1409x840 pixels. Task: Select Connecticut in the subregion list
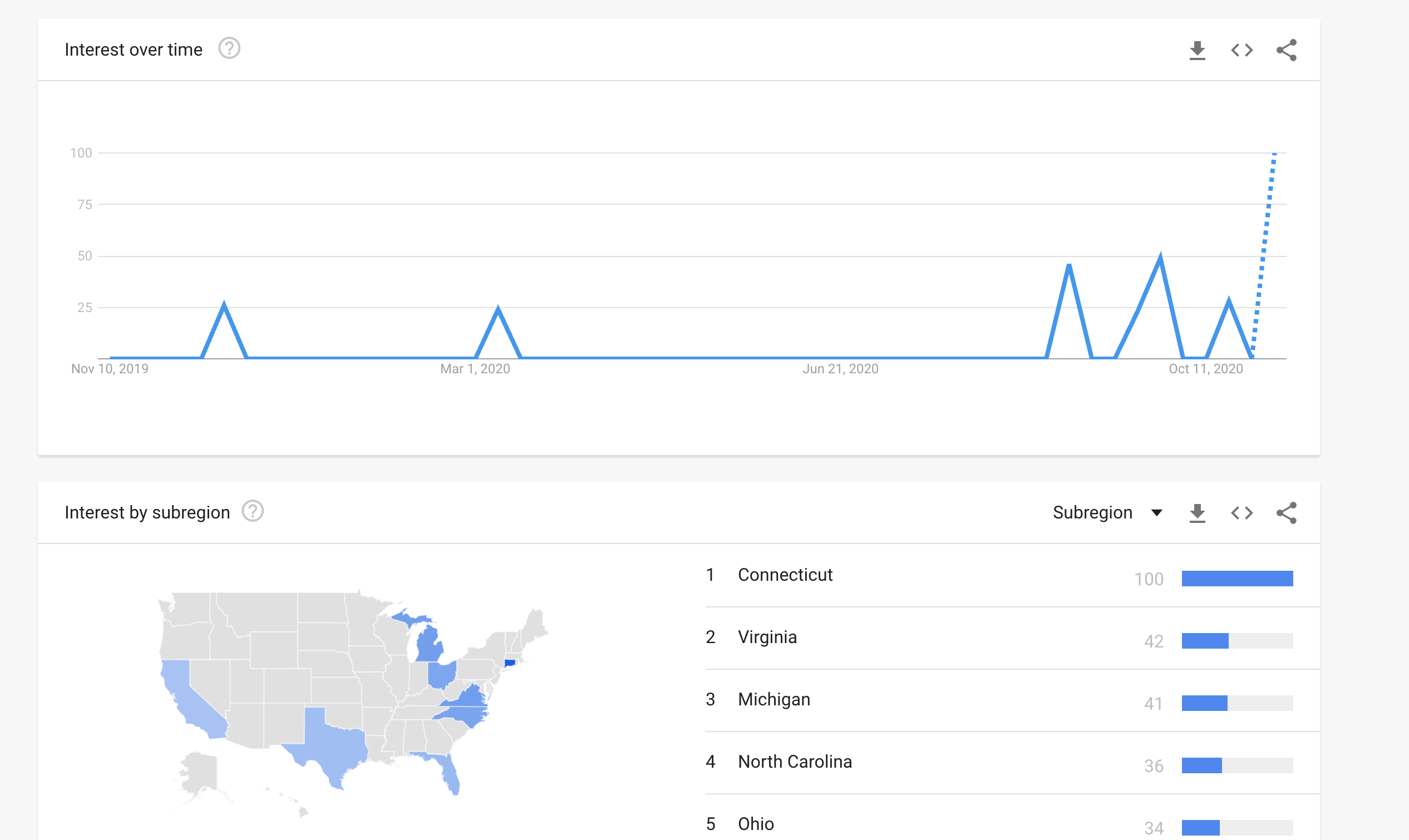785,575
